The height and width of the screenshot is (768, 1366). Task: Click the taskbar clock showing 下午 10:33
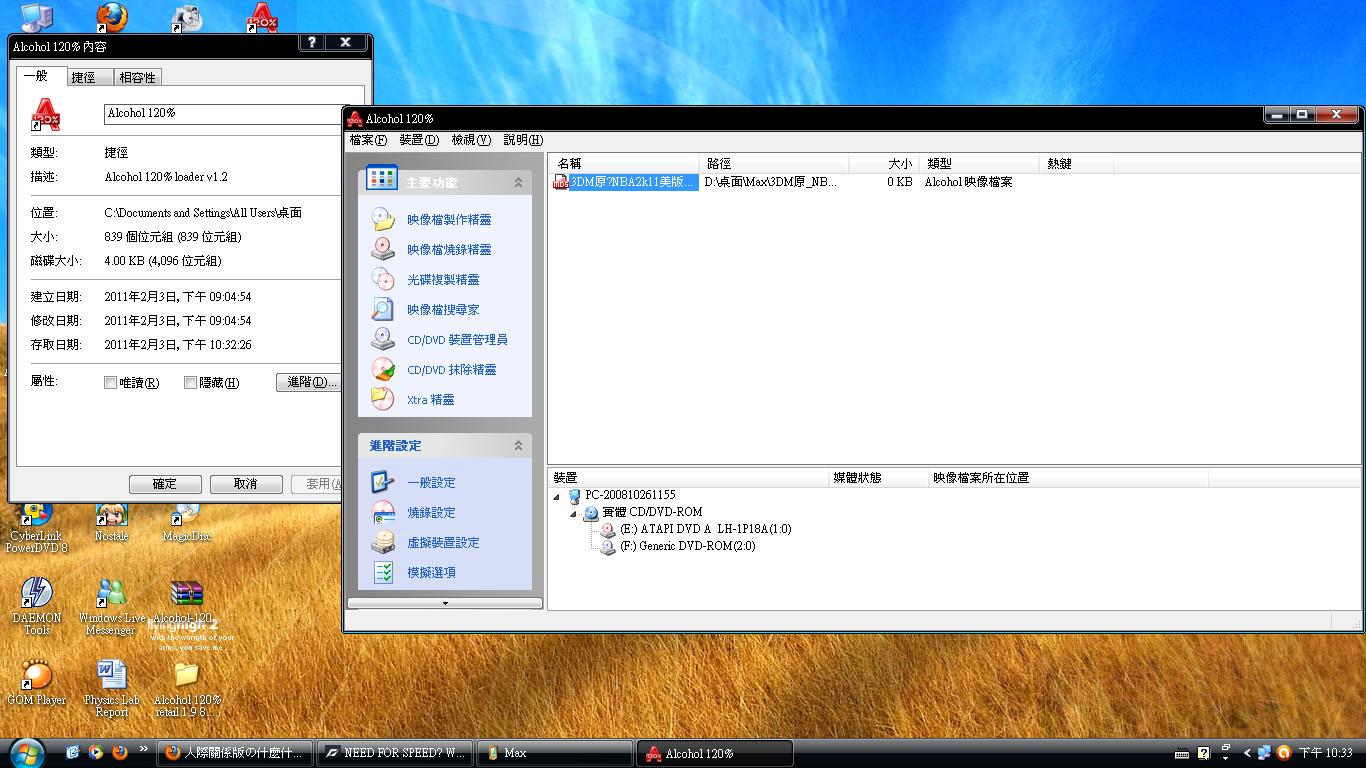(x=1325, y=753)
